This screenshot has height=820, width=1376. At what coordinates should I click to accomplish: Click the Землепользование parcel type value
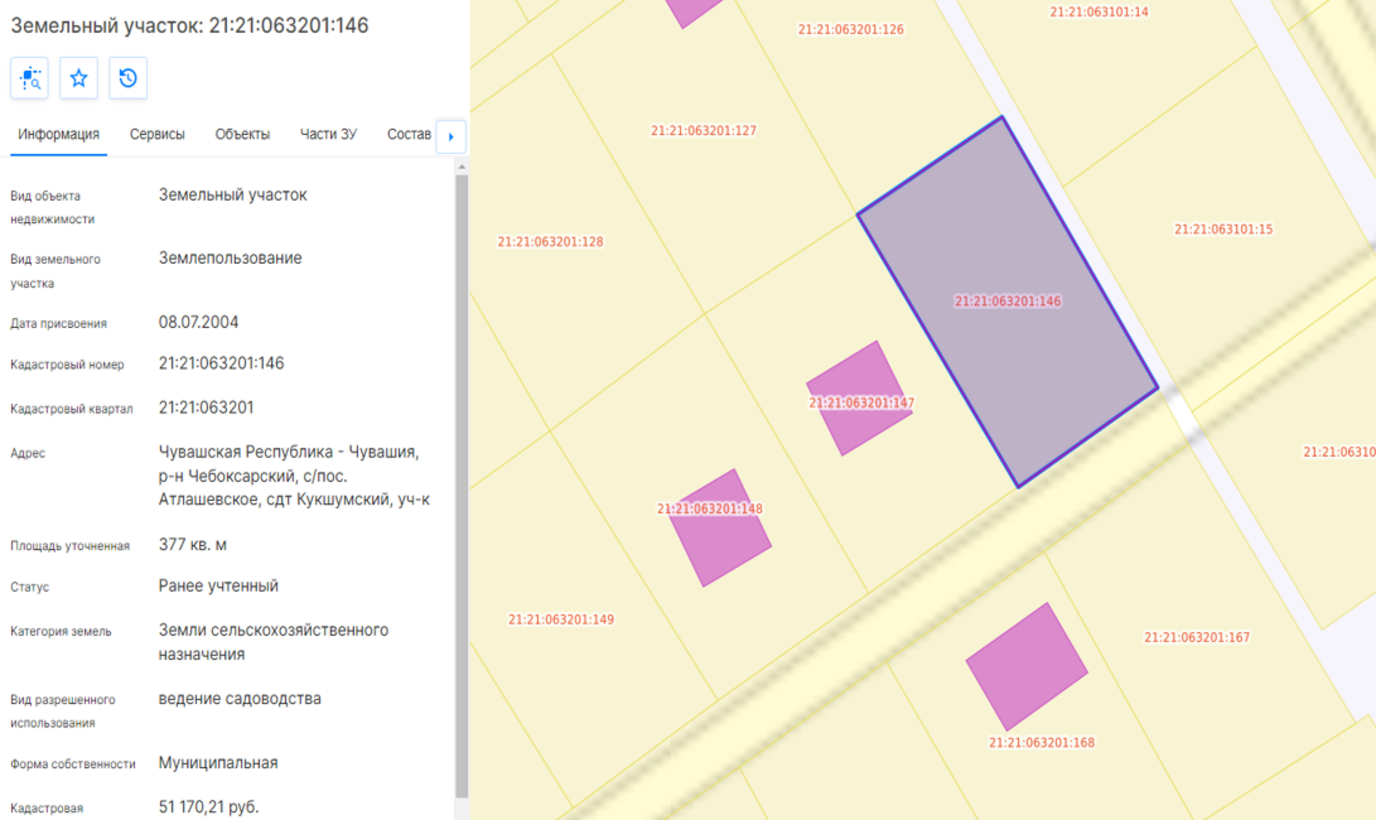pyautogui.click(x=230, y=258)
